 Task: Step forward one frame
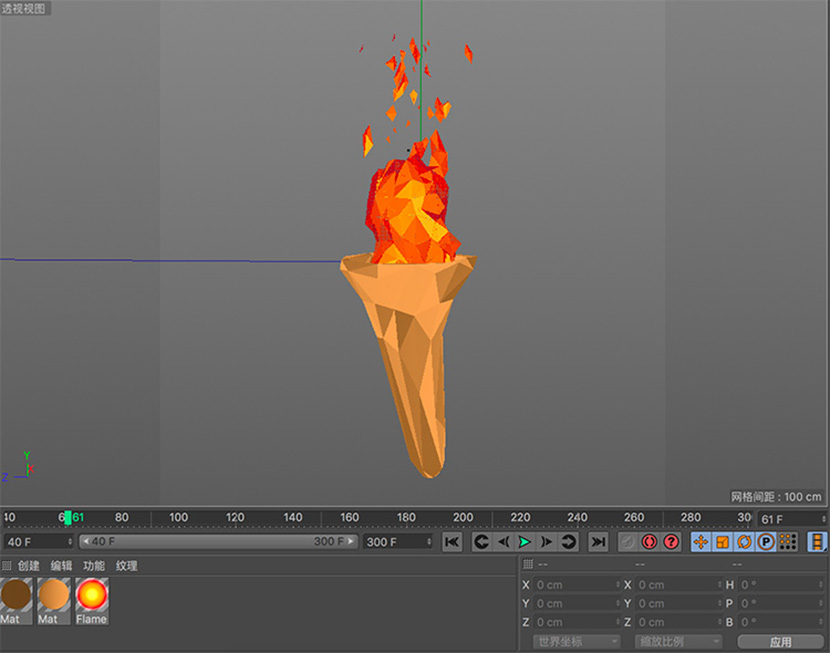coord(546,542)
